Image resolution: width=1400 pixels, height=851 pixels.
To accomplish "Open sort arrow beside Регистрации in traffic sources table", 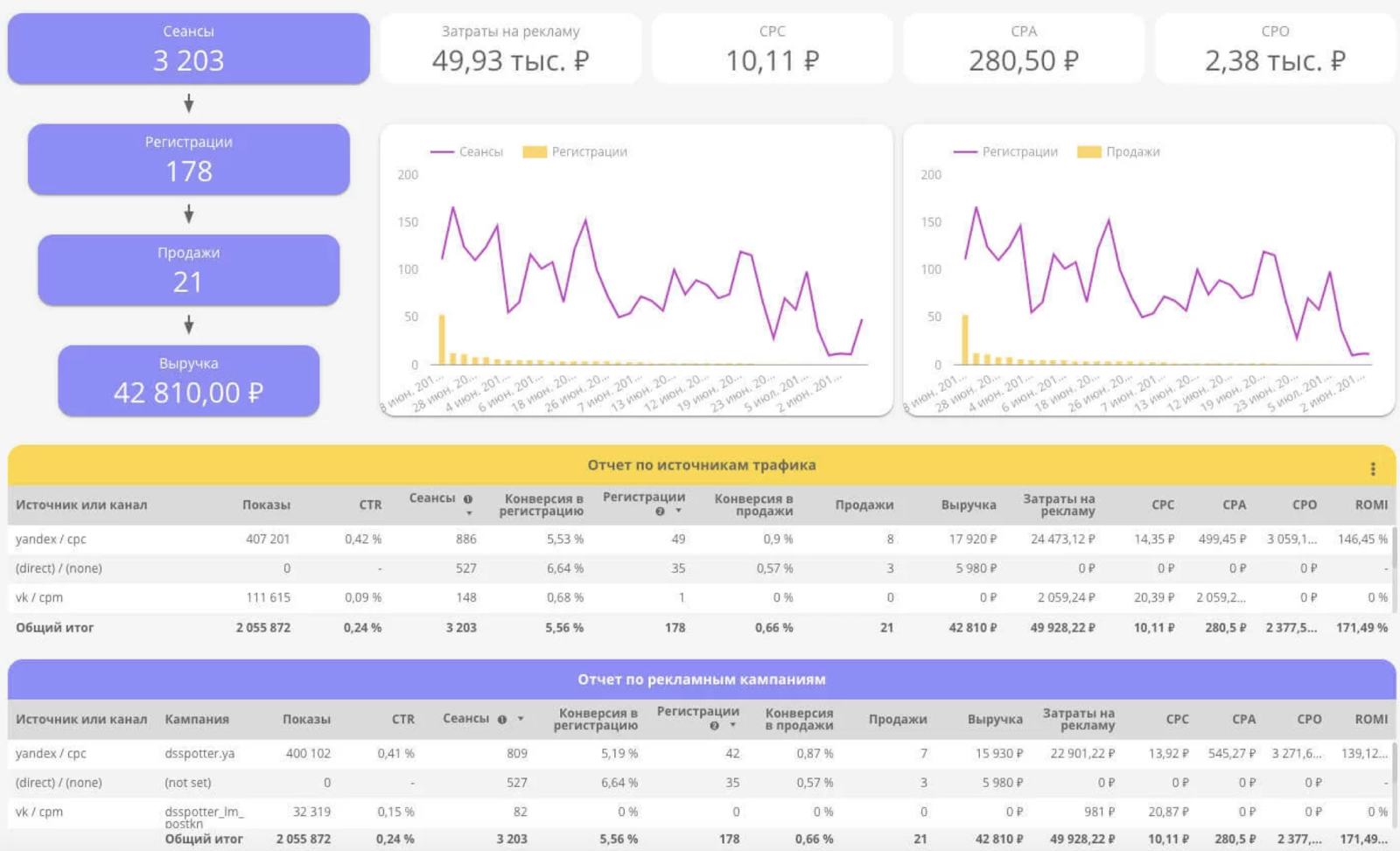I will (x=678, y=512).
